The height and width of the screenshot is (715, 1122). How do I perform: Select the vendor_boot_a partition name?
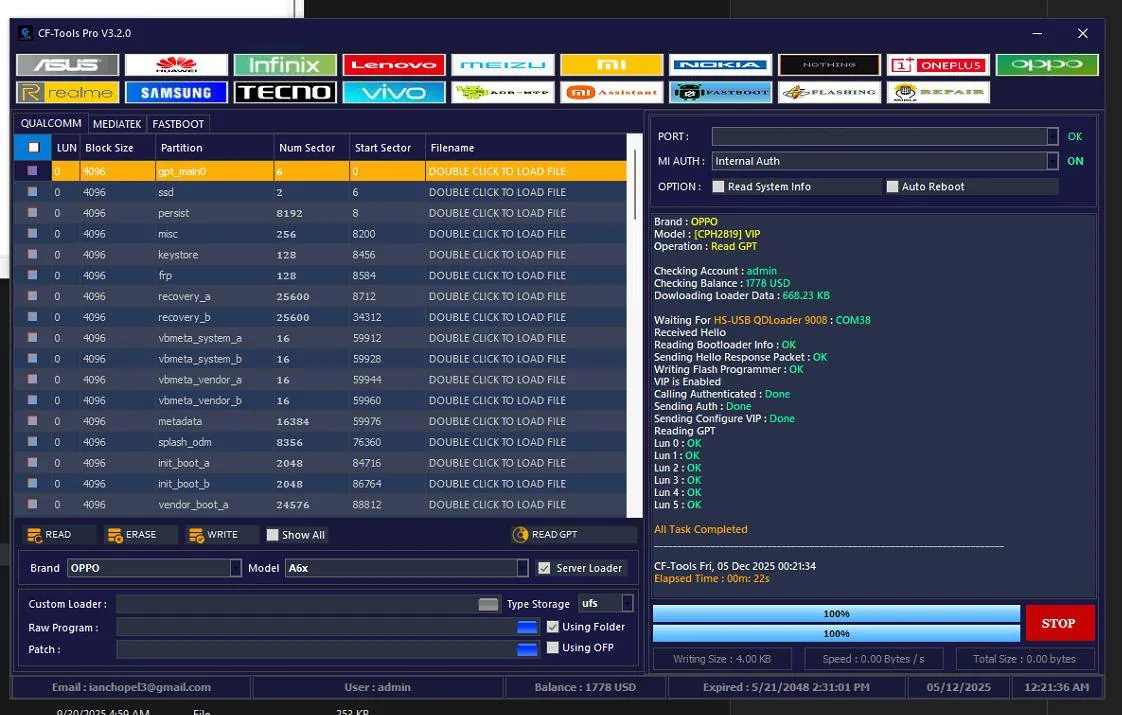[193, 505]
